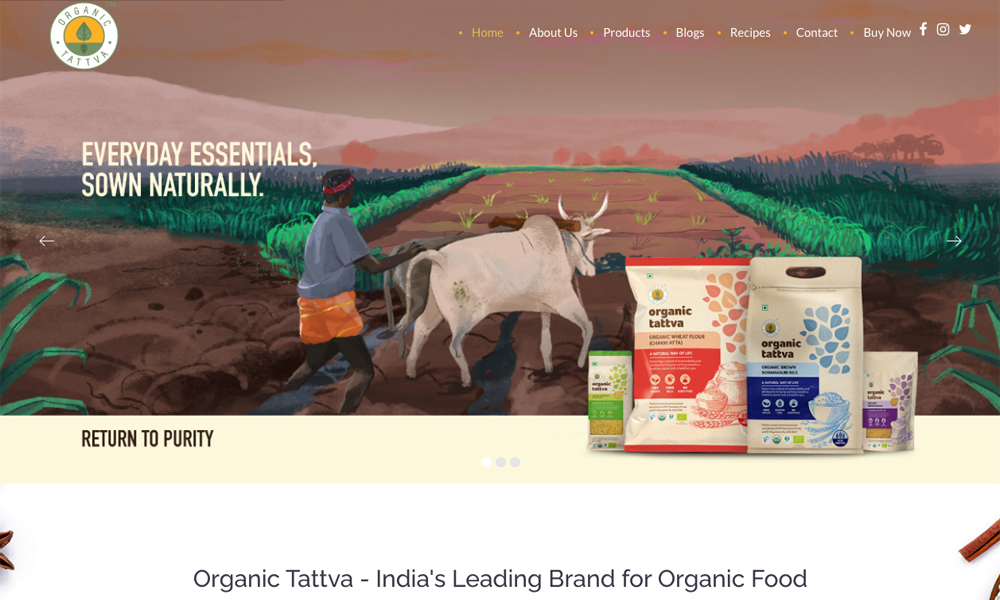Open the Home menu item
1000x600 pixels.
pos(487,33)
